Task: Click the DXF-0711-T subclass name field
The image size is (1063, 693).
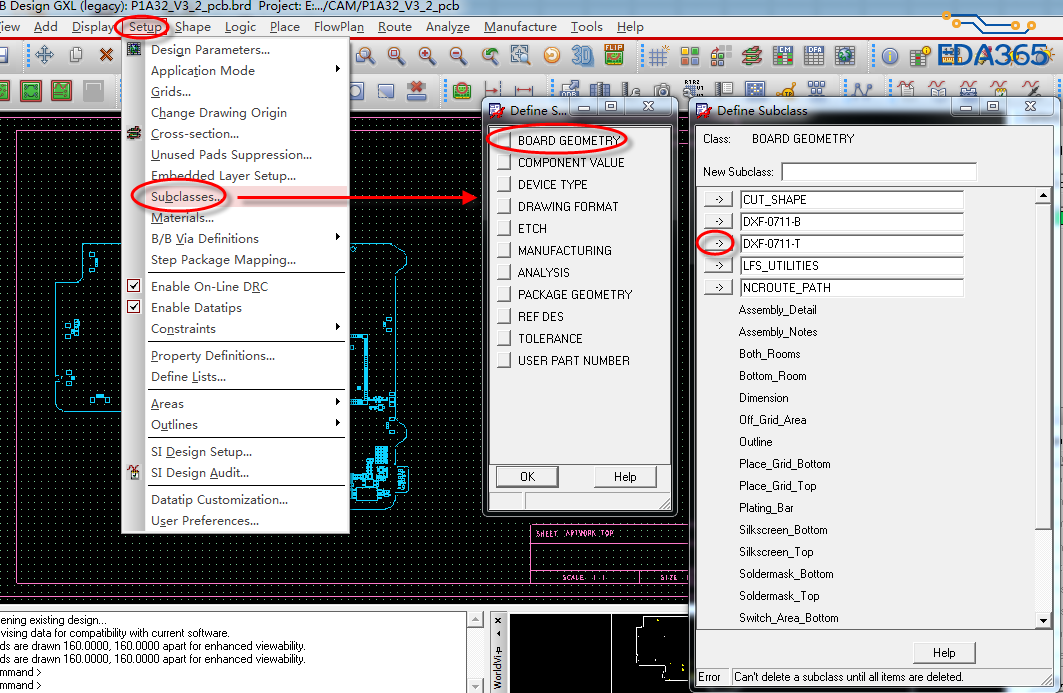Action: pyautogui.click(x=851, y=243)
